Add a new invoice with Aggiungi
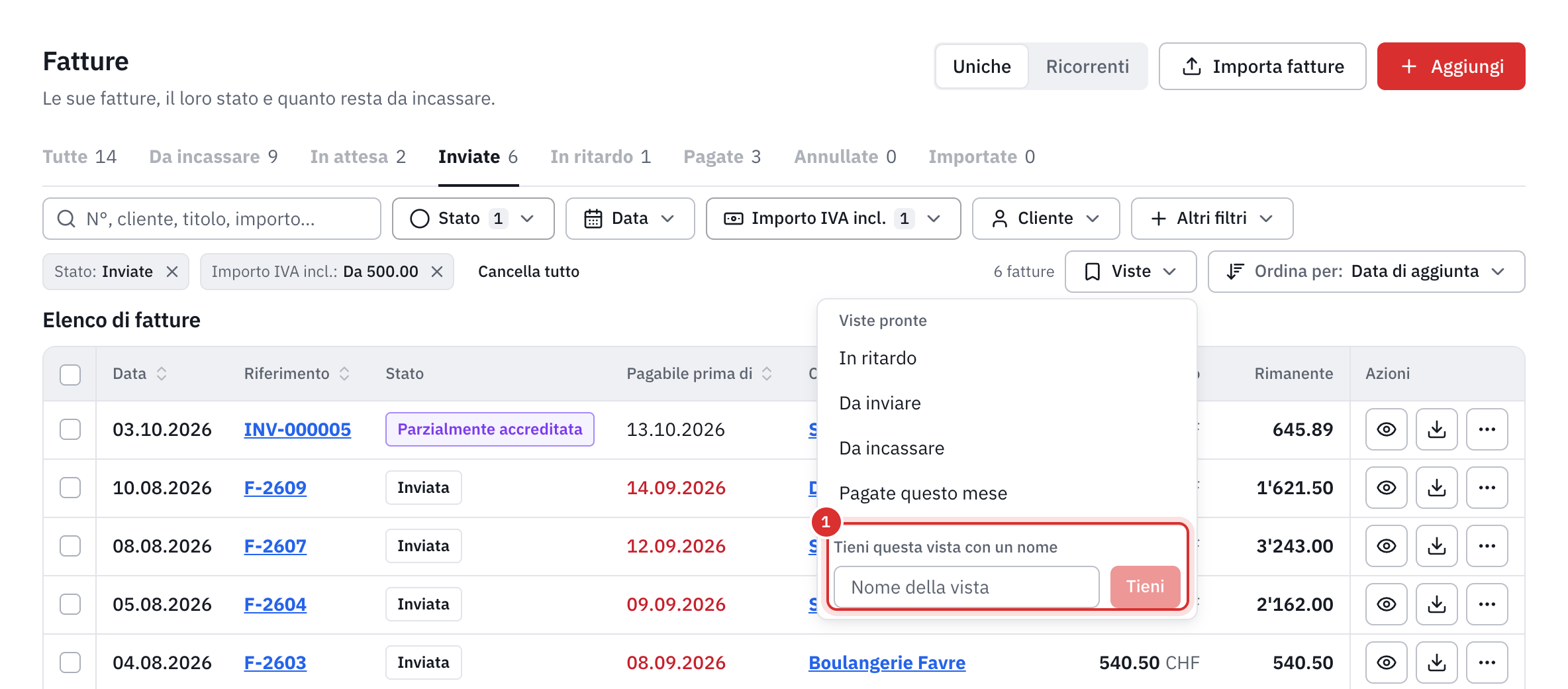This screenshot has width=1568, height=689. pos(1451,66)
